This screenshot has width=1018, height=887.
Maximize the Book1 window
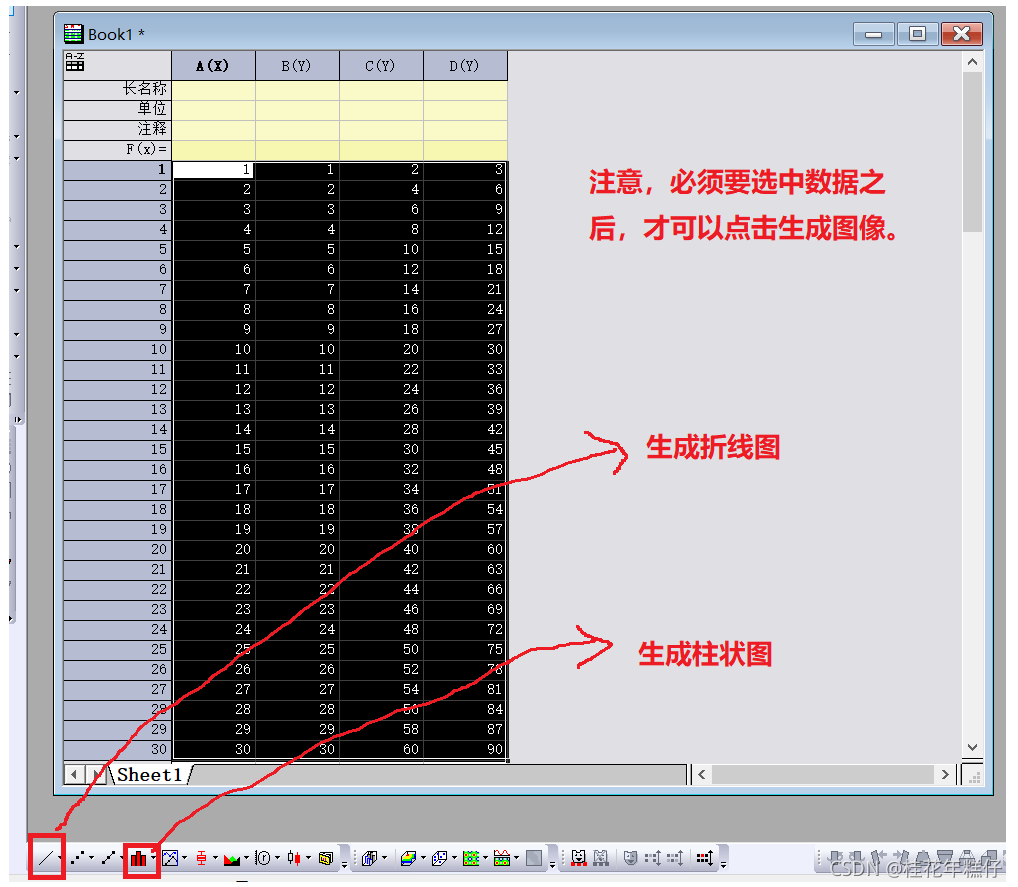point(917,33)
